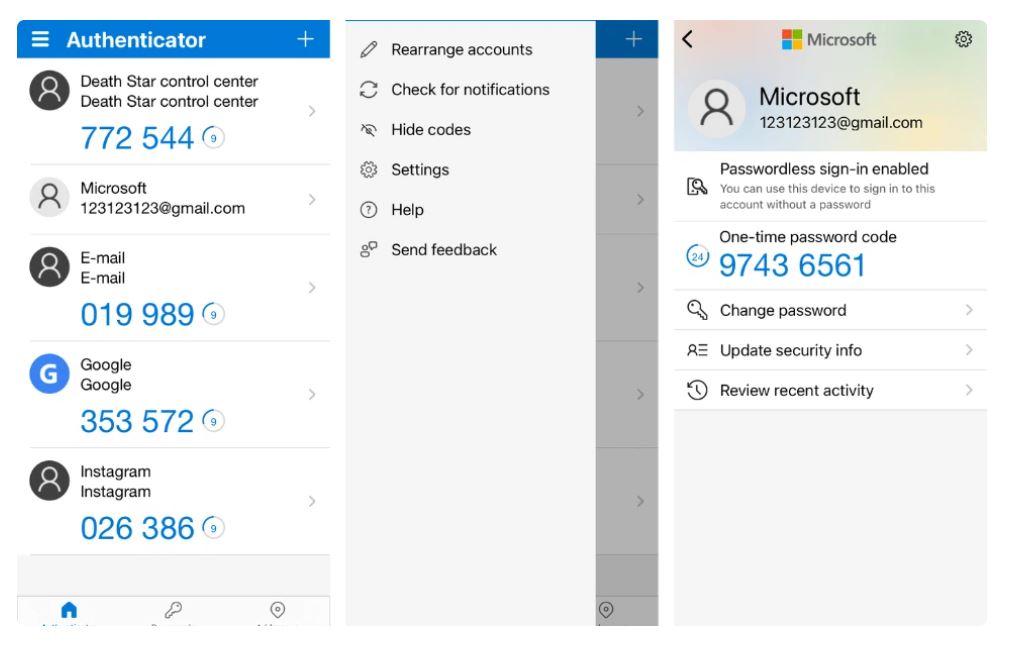1011x646 pixels.
Task: Expand Review recent activity chevron
Action: point(969,390)
